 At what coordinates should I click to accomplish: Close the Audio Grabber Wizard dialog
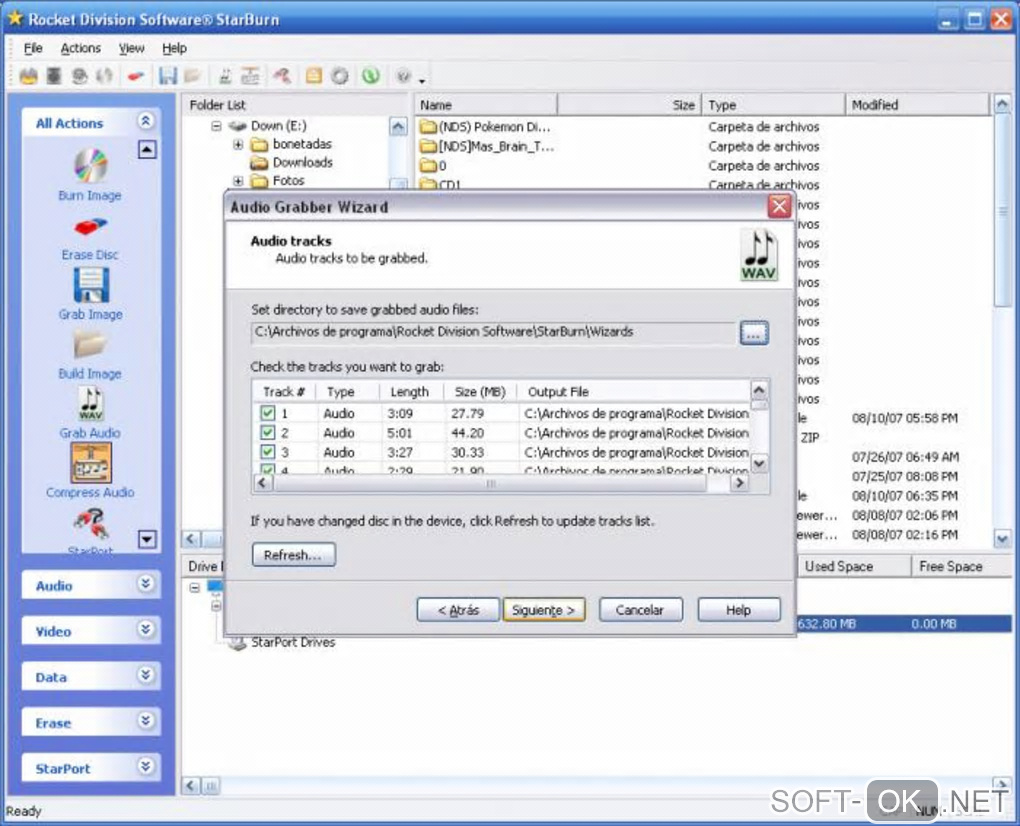(x=779, y=207)
